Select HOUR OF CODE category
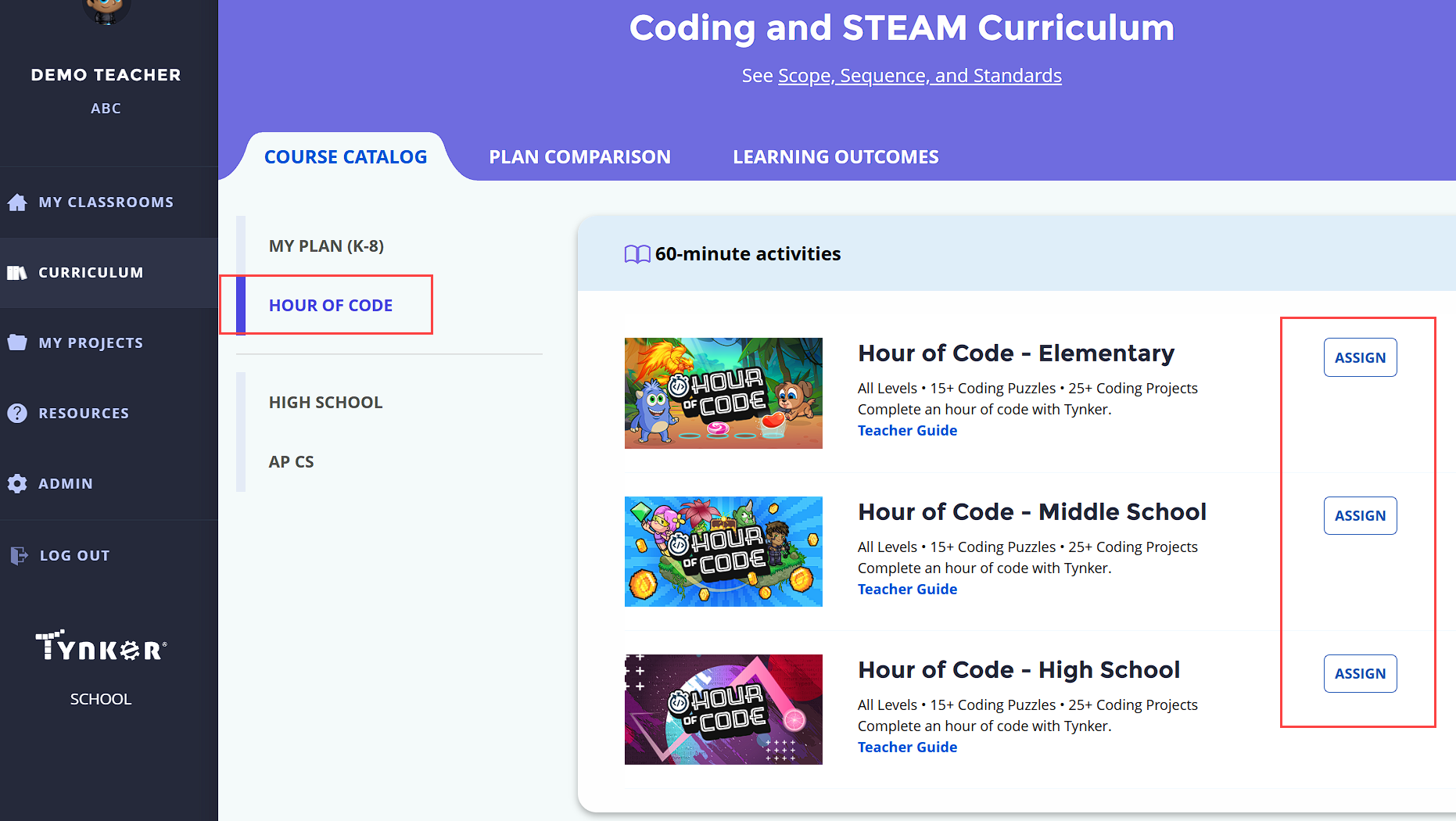The image size is (1456, 821). 331,306
